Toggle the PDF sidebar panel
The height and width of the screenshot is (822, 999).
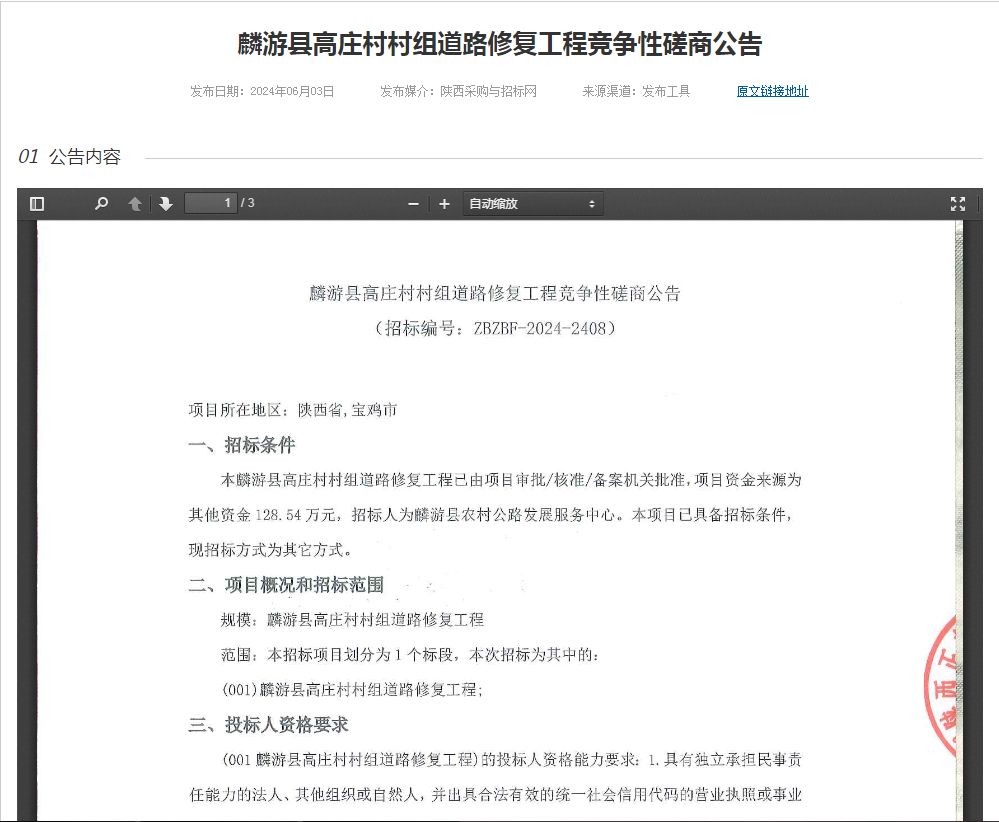point(37,204)
